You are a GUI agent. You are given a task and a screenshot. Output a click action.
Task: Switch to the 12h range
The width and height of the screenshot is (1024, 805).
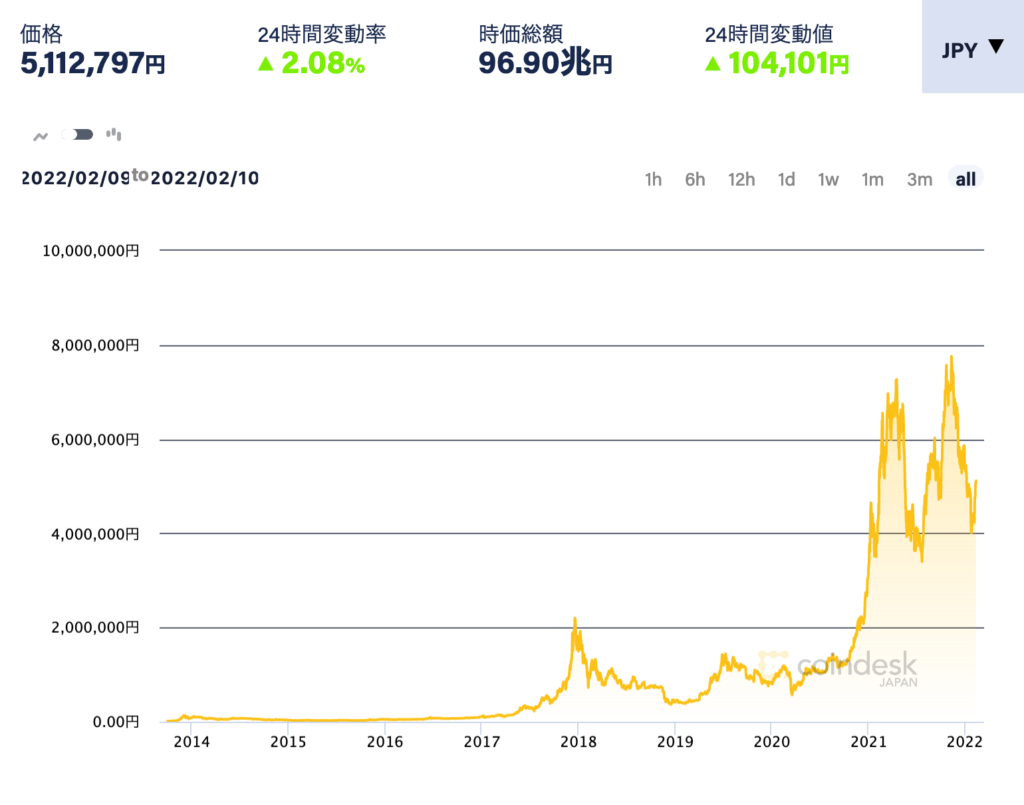coord(741,179)
